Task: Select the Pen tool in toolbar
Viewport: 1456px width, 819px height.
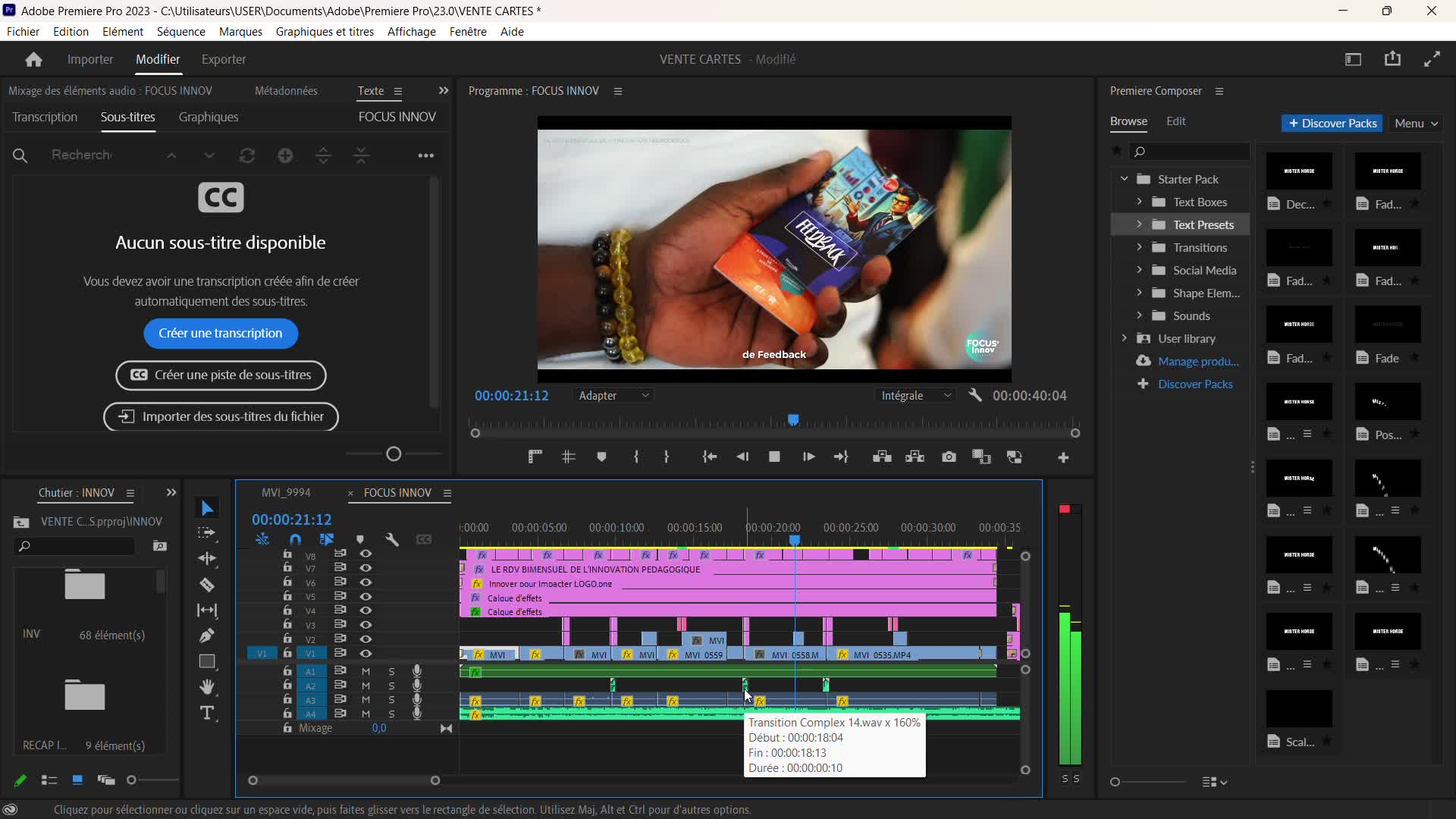Action: point(207,635)
